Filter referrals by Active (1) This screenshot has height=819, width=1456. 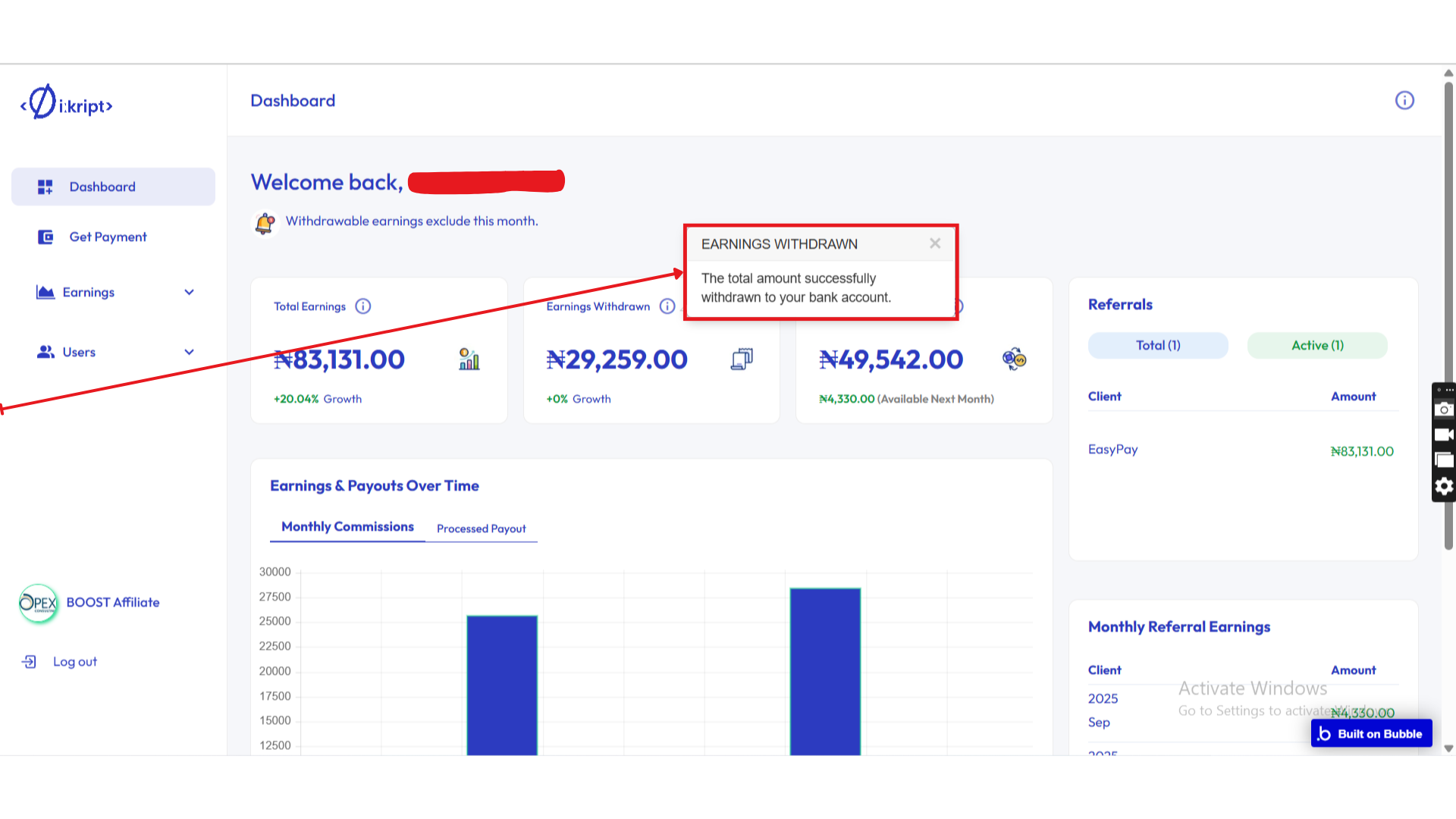pos(1317,346)
